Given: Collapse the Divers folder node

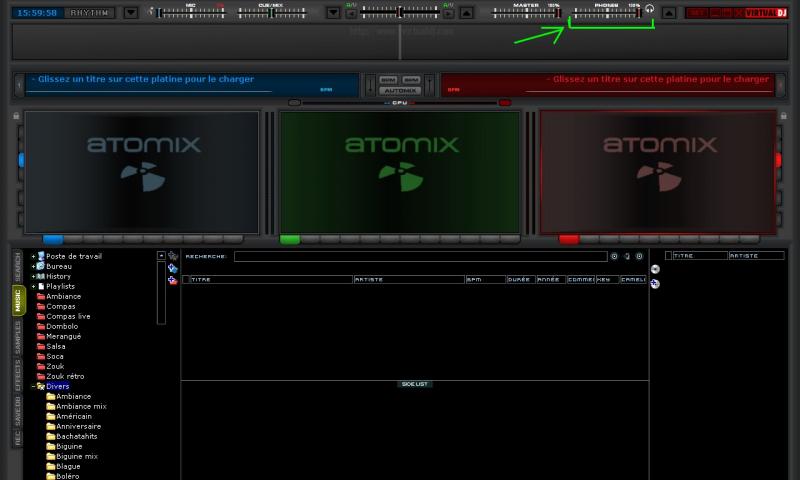Looking at the screenshot, I should [33, 386].
